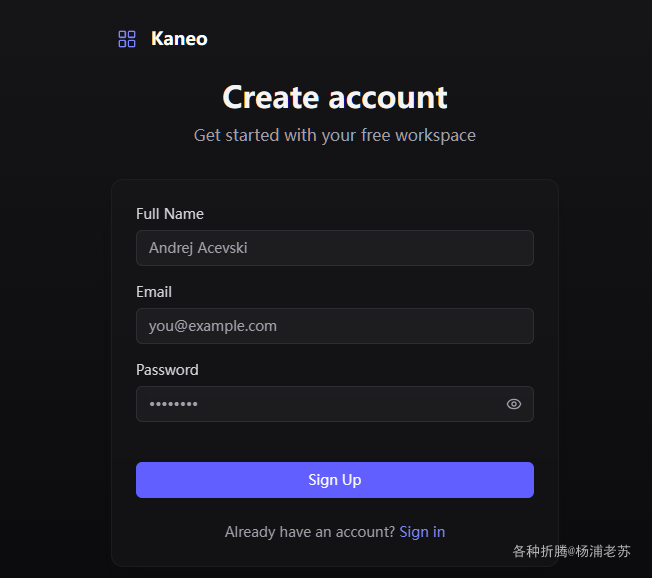Click the Email label
The width and height of the screenshot is (652, 578).
tap(154, 292)
